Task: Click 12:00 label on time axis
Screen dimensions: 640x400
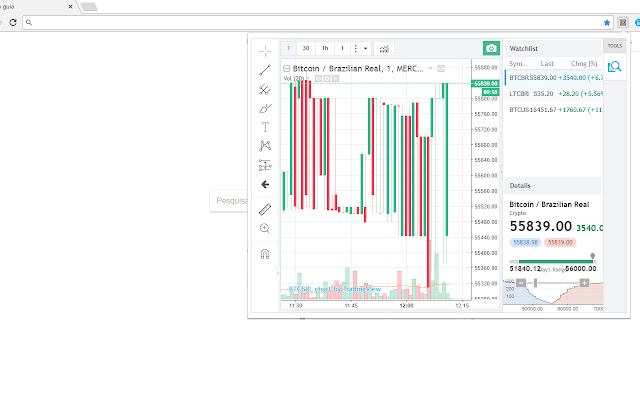Action: pos(407,305)
